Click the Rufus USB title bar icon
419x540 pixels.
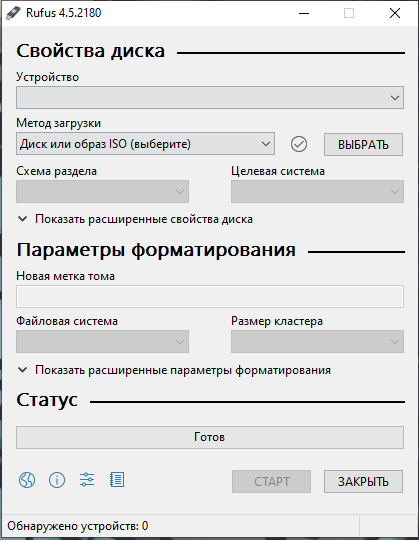[x=13, y=13]
